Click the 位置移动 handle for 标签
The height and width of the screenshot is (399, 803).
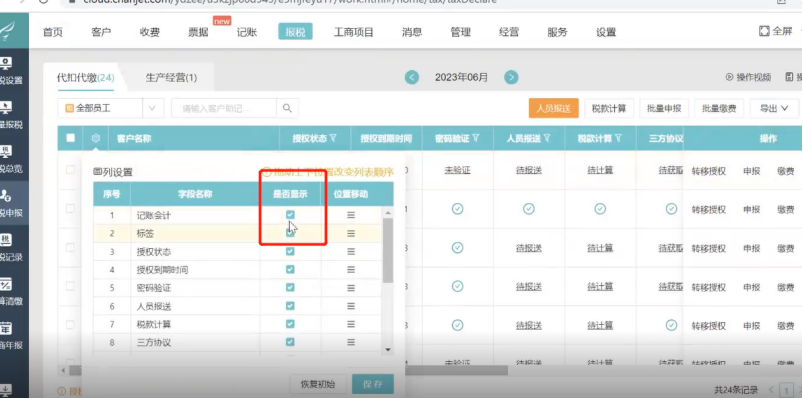351,233
